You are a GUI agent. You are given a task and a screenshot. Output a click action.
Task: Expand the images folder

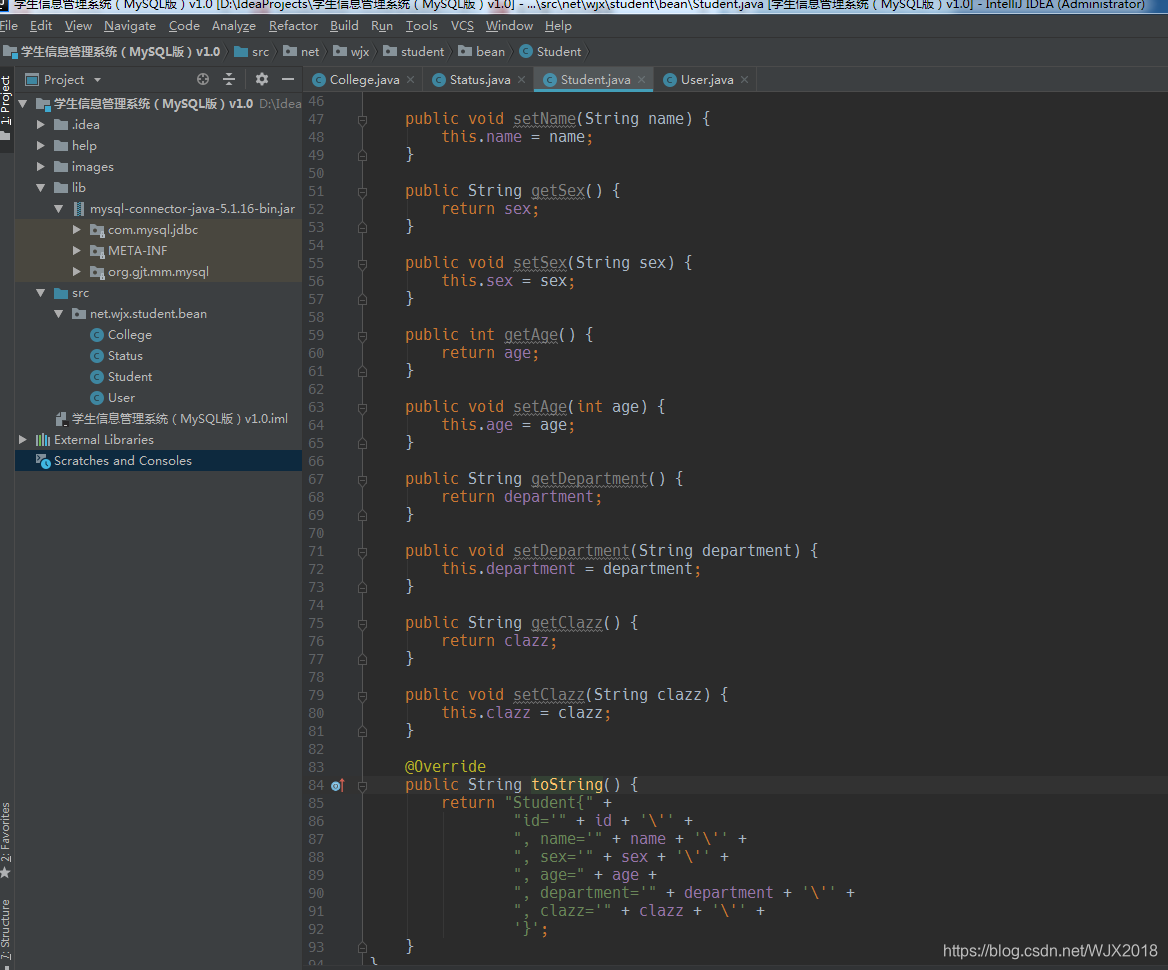[41, 167]
